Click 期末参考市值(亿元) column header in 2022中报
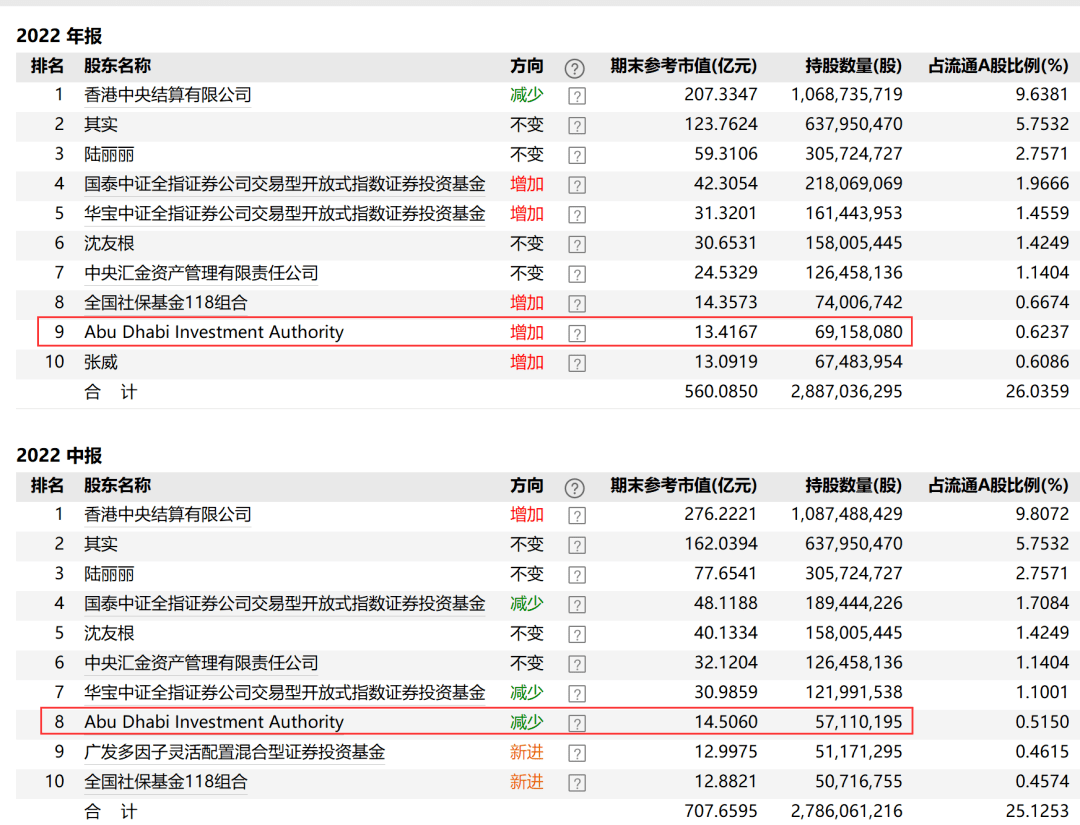The width and height of the screenshot is (1080, 825). coord(683,486)
